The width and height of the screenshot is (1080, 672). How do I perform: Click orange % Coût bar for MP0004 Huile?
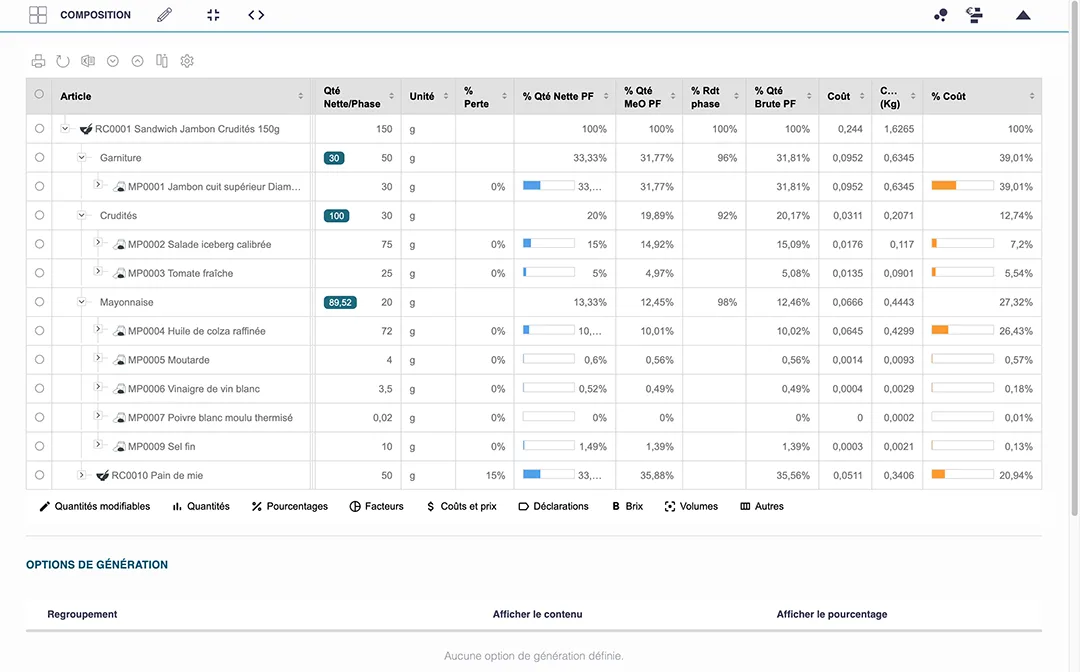[962, 330]
